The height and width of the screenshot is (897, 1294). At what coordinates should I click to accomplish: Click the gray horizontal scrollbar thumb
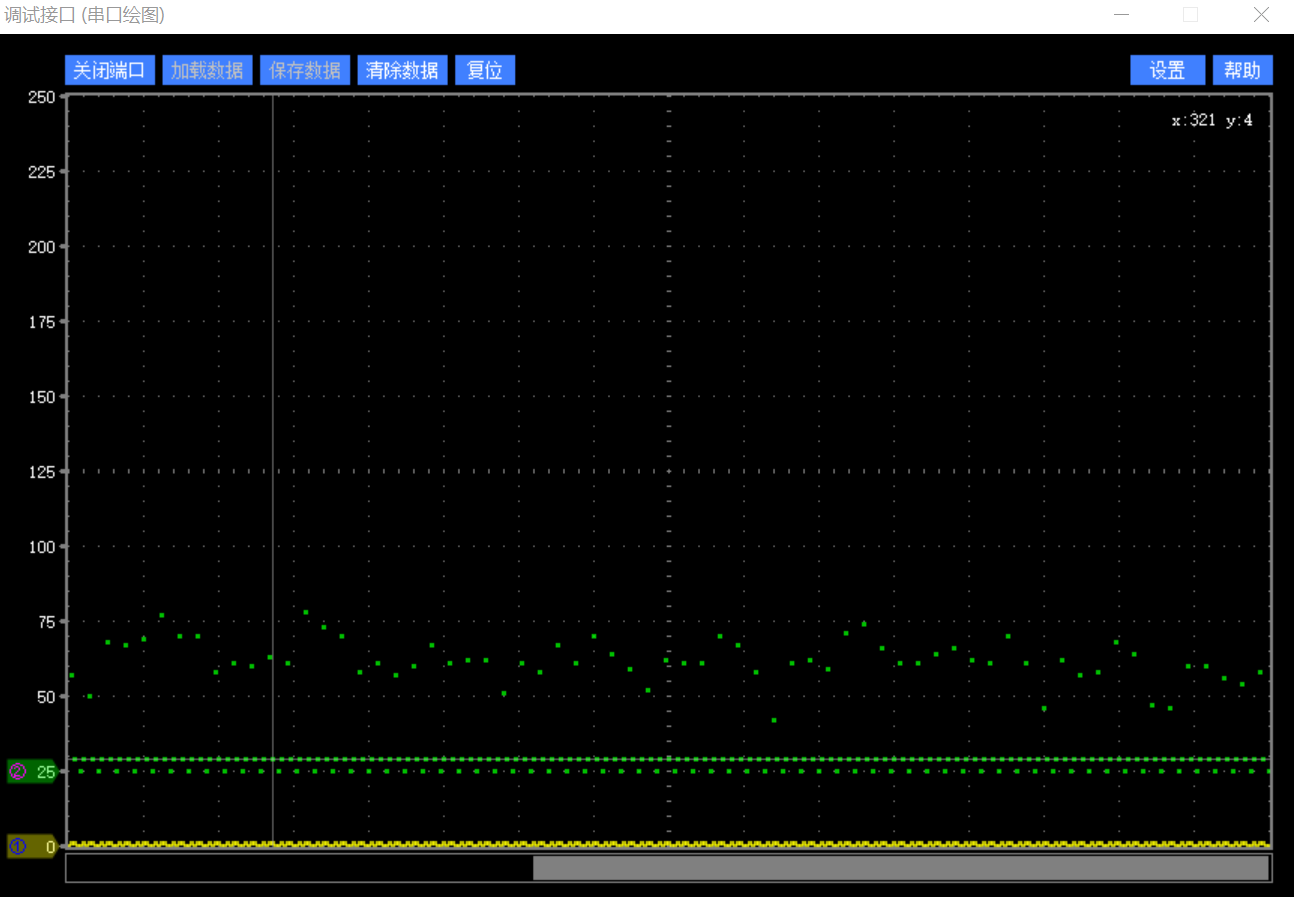click(900, 868)
